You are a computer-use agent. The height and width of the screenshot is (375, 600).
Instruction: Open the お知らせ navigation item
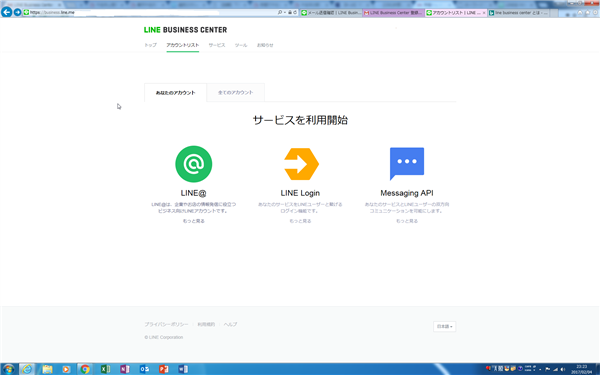coord(265,45)
